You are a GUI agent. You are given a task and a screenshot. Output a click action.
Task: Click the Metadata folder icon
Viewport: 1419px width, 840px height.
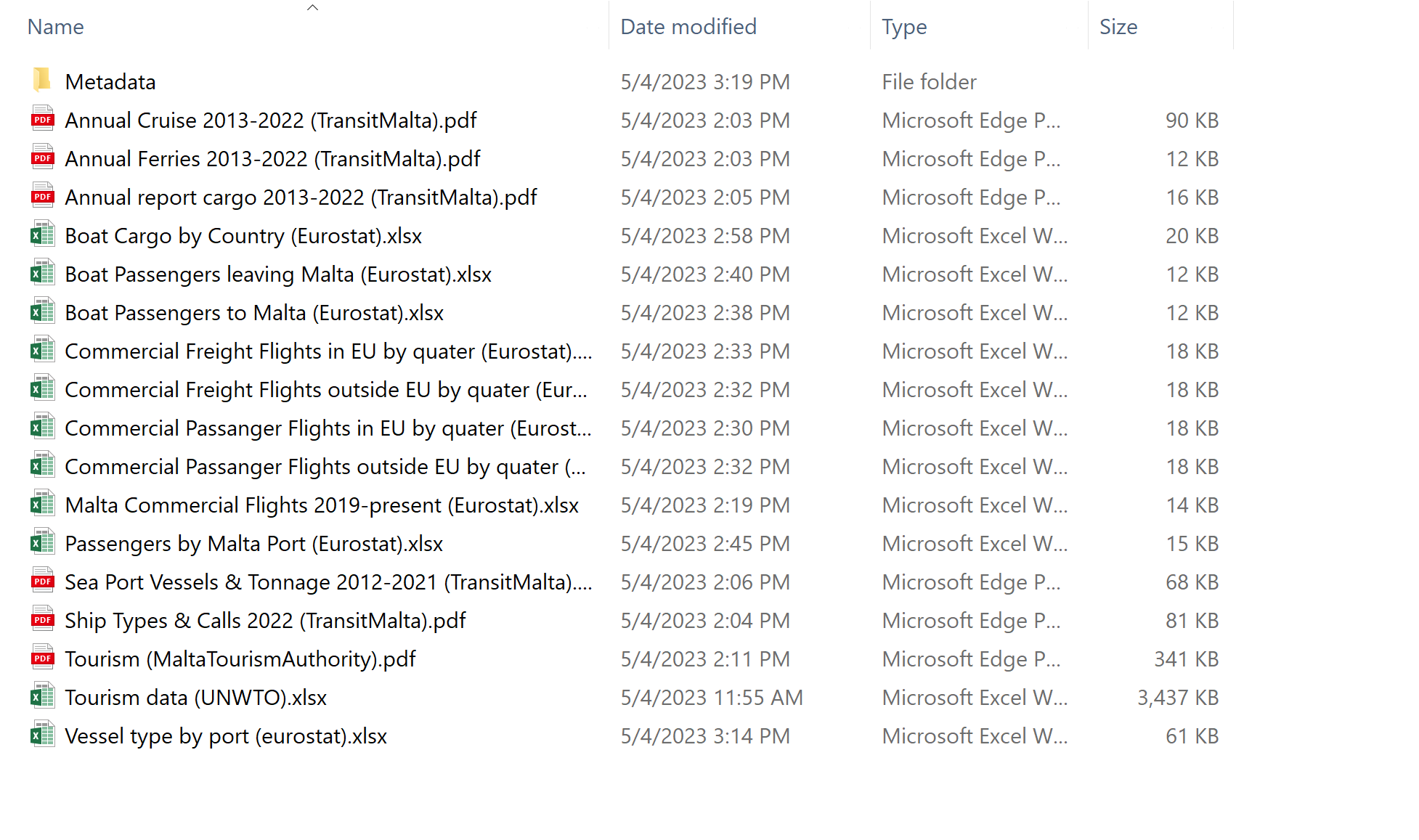click(42, 81)
